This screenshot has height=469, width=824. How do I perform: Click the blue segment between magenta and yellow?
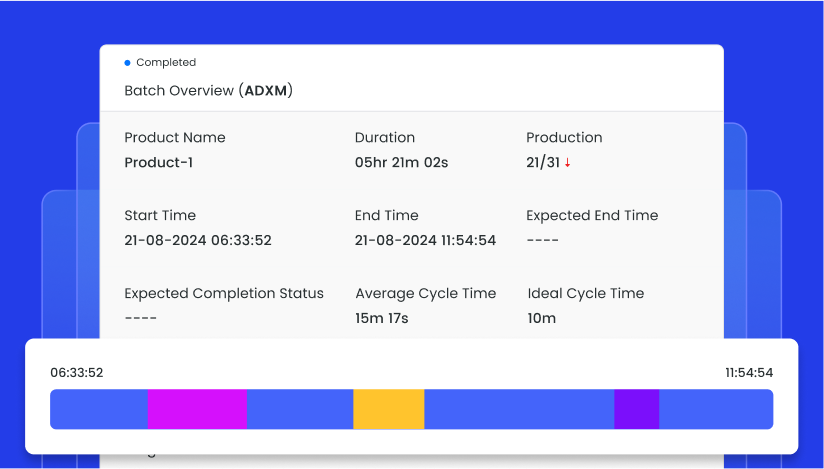tap(300, 409)
